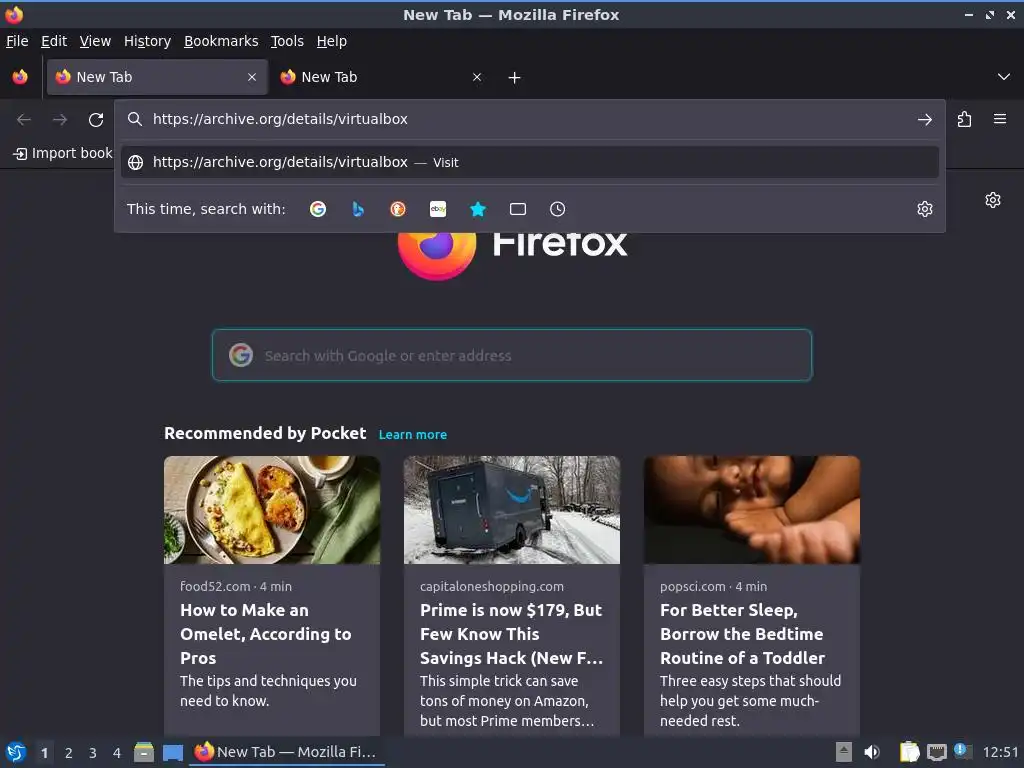Open the volume control tray icon

[x=872, y=752]
